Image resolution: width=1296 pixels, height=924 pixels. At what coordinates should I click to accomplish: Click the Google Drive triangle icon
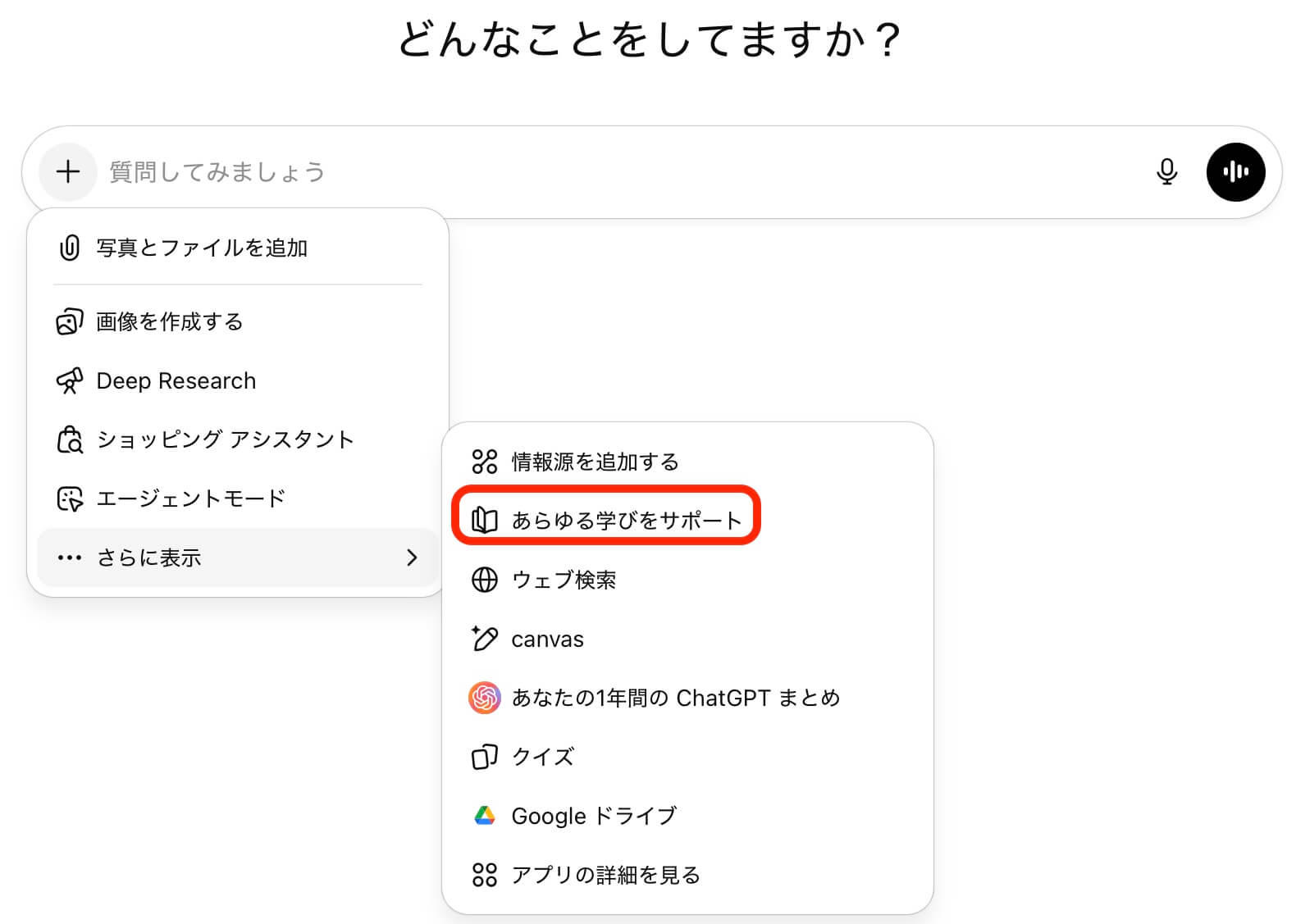point(485,816)
